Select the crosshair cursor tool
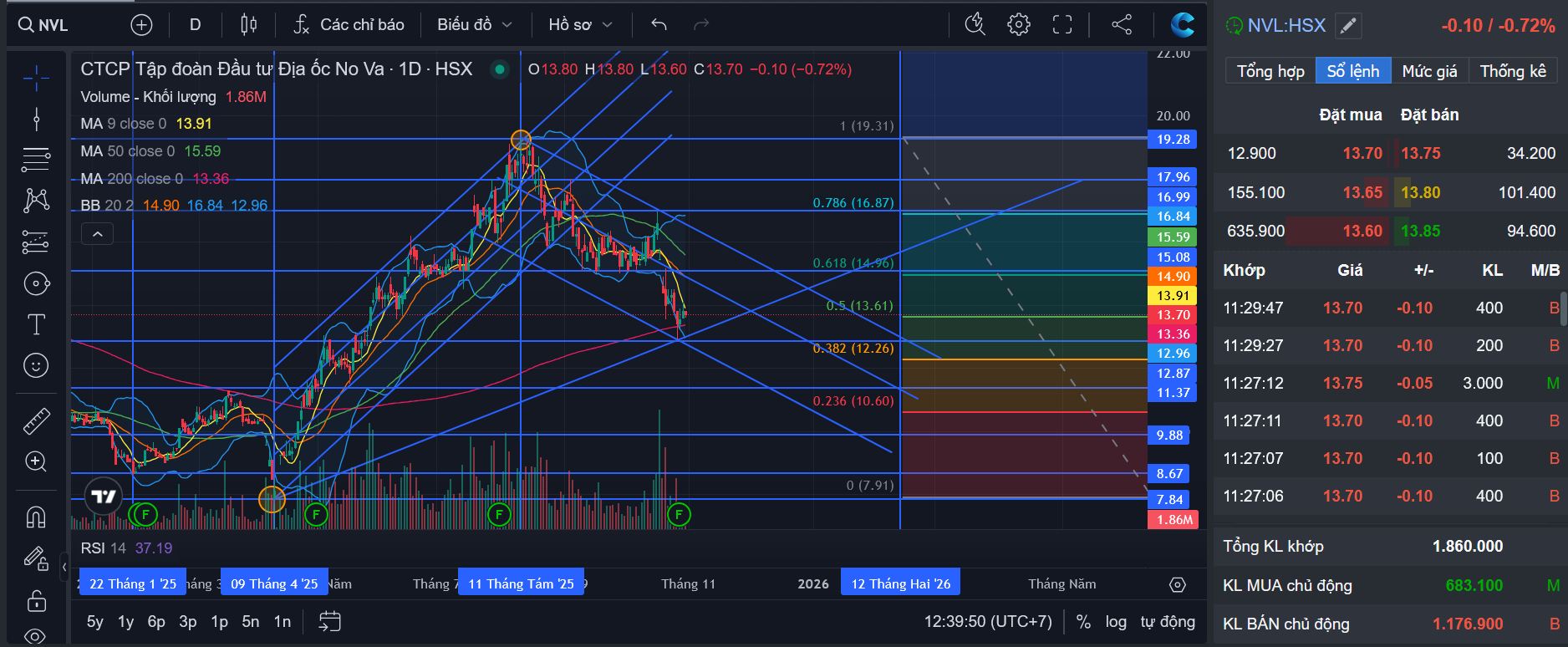Screen dimensions: 1568x647 (x=36, y=79)
